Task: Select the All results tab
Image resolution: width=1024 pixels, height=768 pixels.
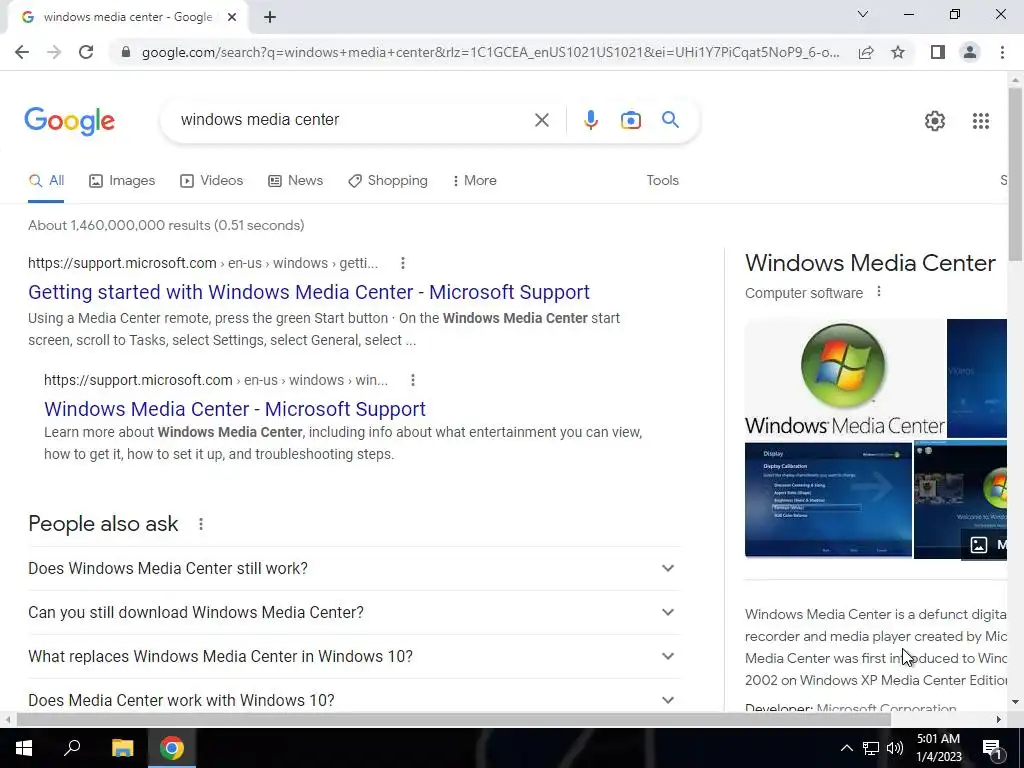Action: click(x=46, y=181)
